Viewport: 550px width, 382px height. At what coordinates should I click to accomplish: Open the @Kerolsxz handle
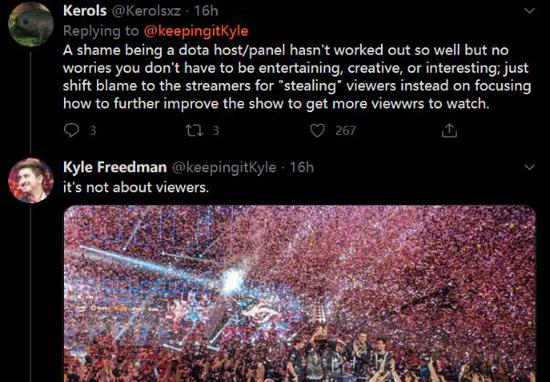pyautogui.click(x=146, y=11)
